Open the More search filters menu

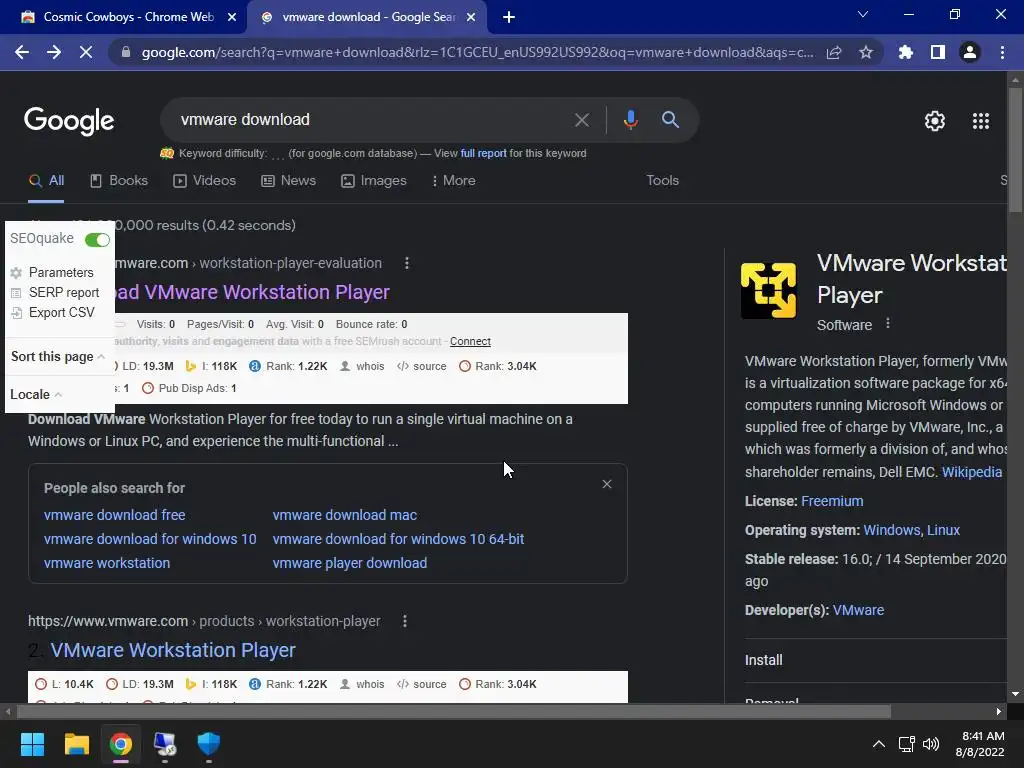click(453, 181)
